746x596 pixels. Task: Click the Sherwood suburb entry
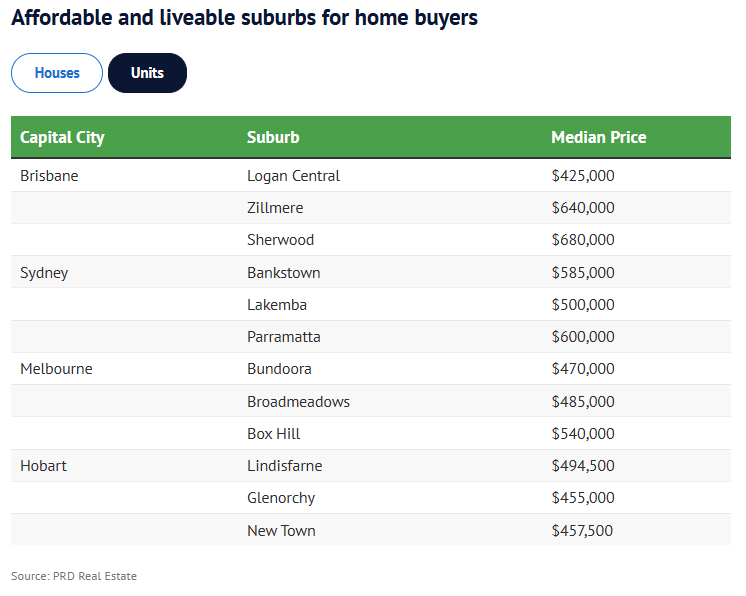(x=280, y=240)
